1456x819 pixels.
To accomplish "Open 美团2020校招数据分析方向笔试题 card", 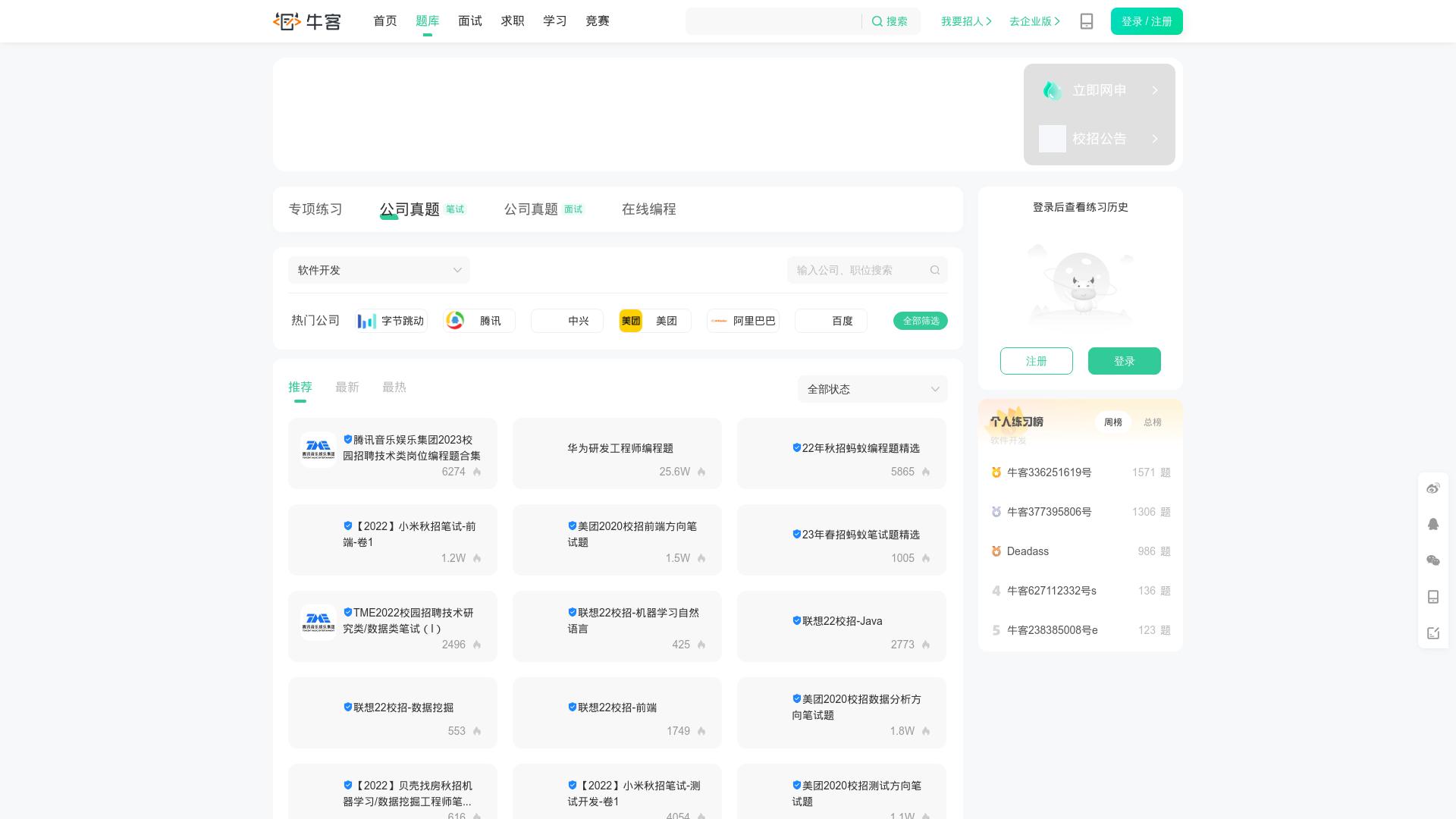I will coord(842,713).
